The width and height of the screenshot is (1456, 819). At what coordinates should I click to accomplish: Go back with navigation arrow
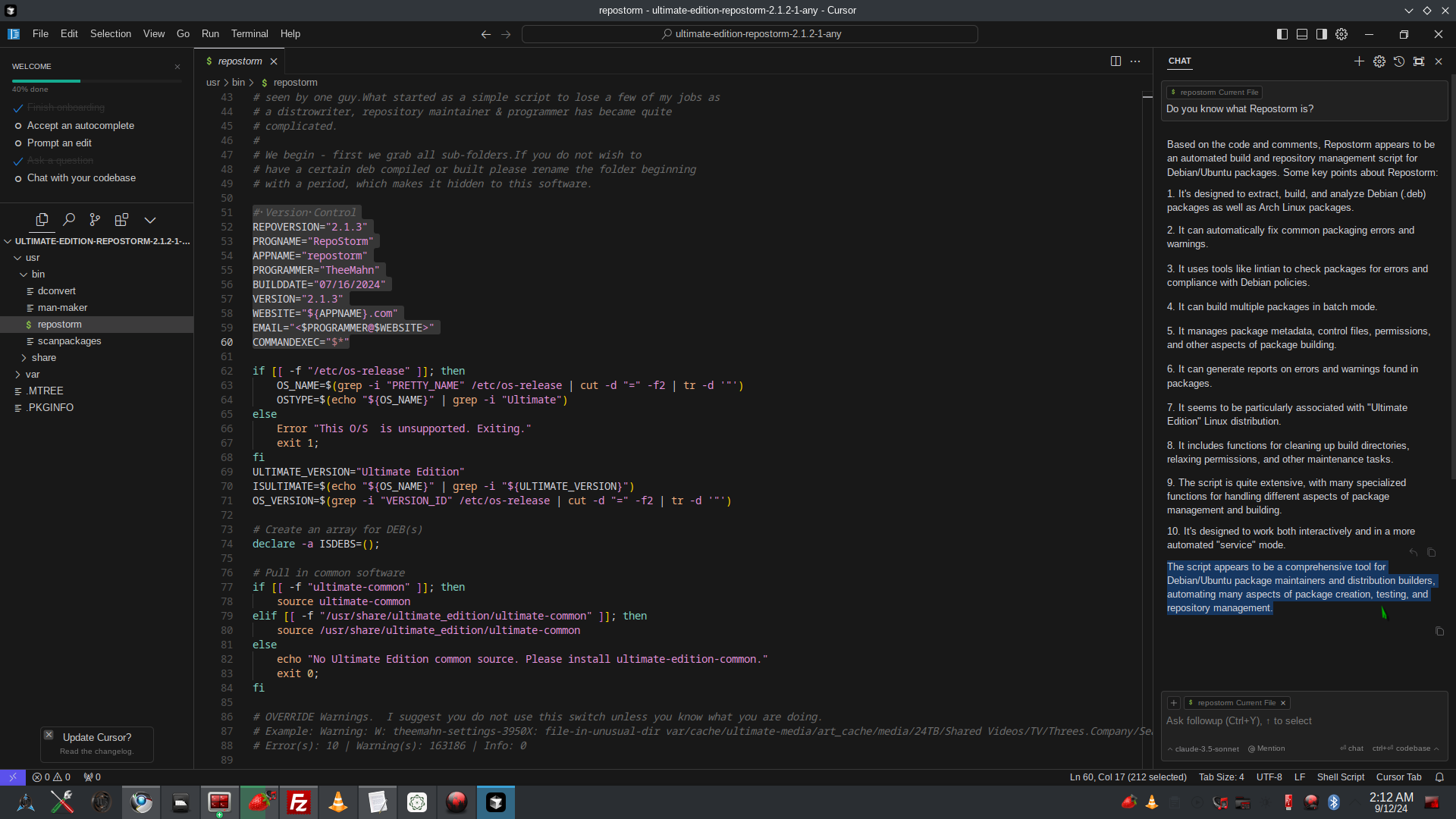click(x=486, y=34)
